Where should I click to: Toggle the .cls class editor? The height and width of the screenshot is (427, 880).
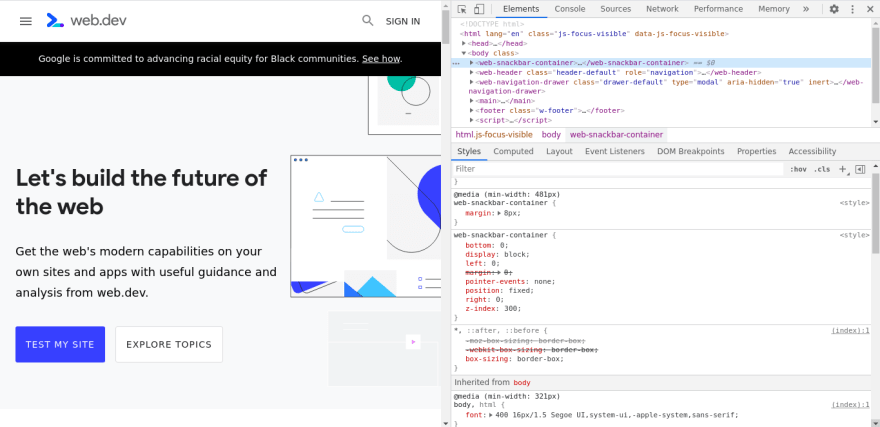pos(822,169)
